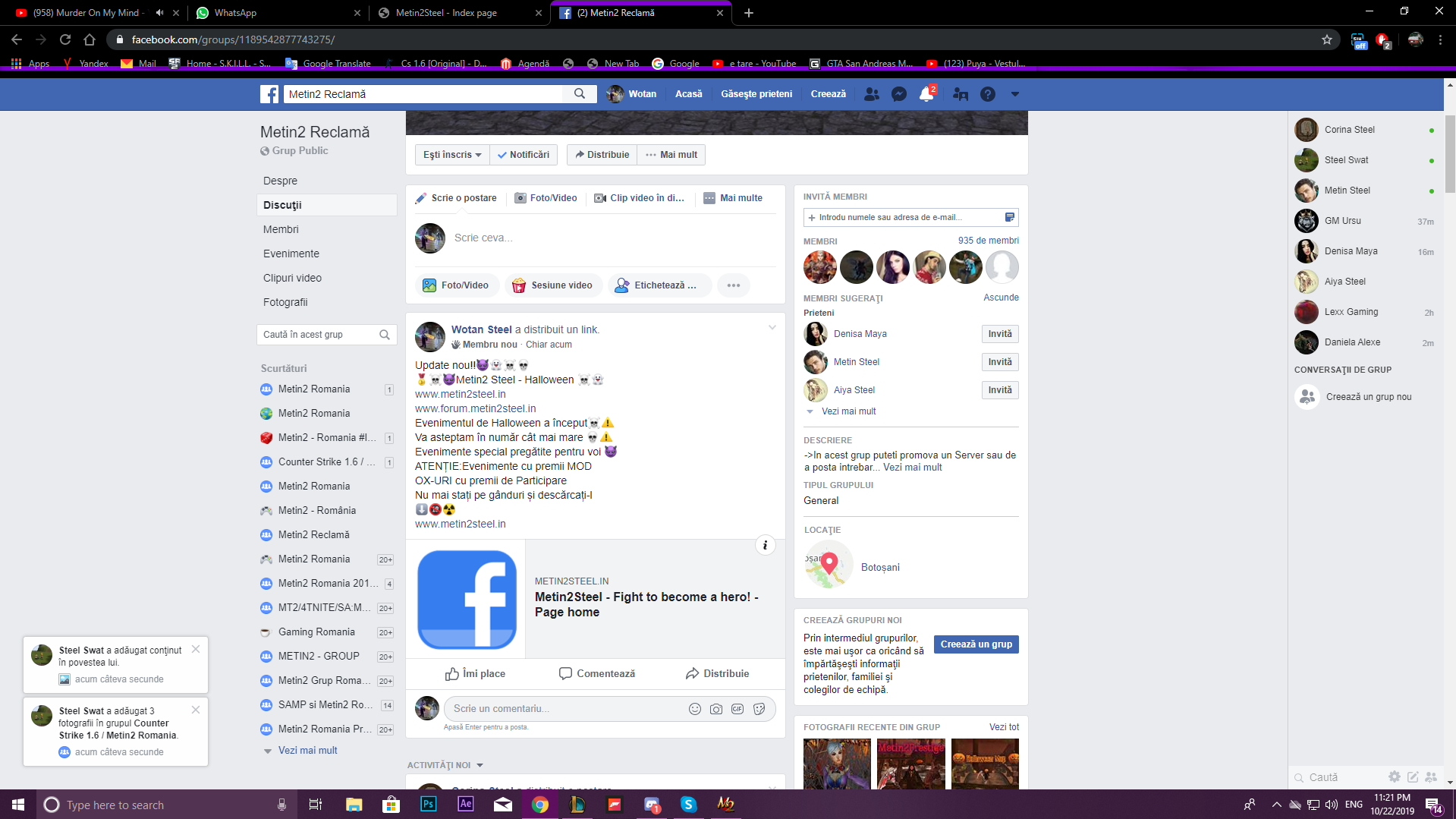Image resolution: width=1456 pixels, height=819 pixels.
Task: Mute the Murder On My Mind tab
Action: click(x=160, y=13)
